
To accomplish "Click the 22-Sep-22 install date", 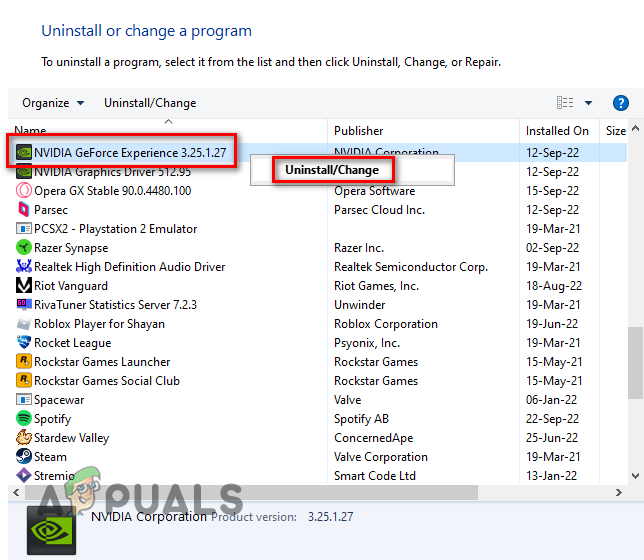I will 552,419.
